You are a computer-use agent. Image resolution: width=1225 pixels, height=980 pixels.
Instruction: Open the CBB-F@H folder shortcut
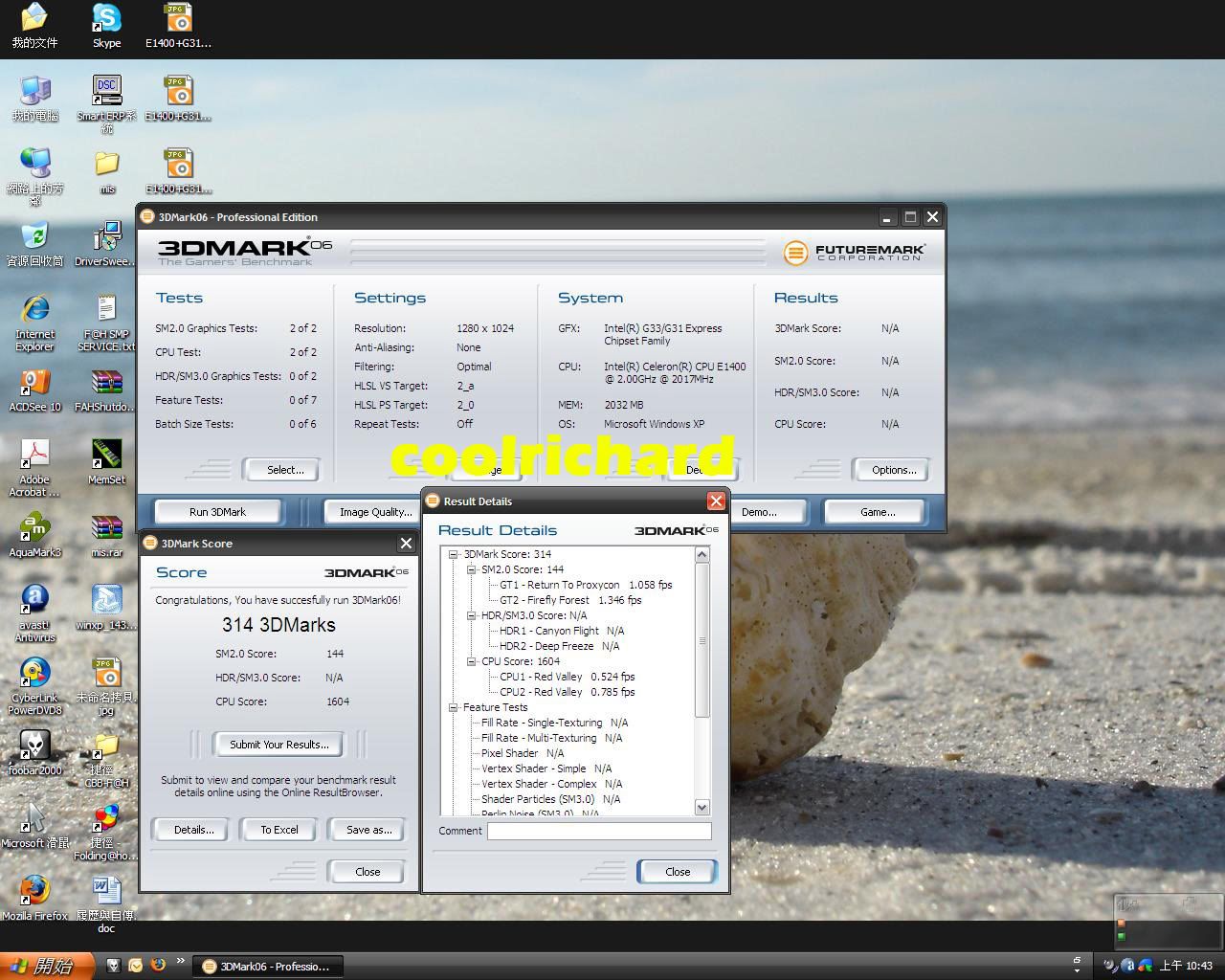point(106,759)
